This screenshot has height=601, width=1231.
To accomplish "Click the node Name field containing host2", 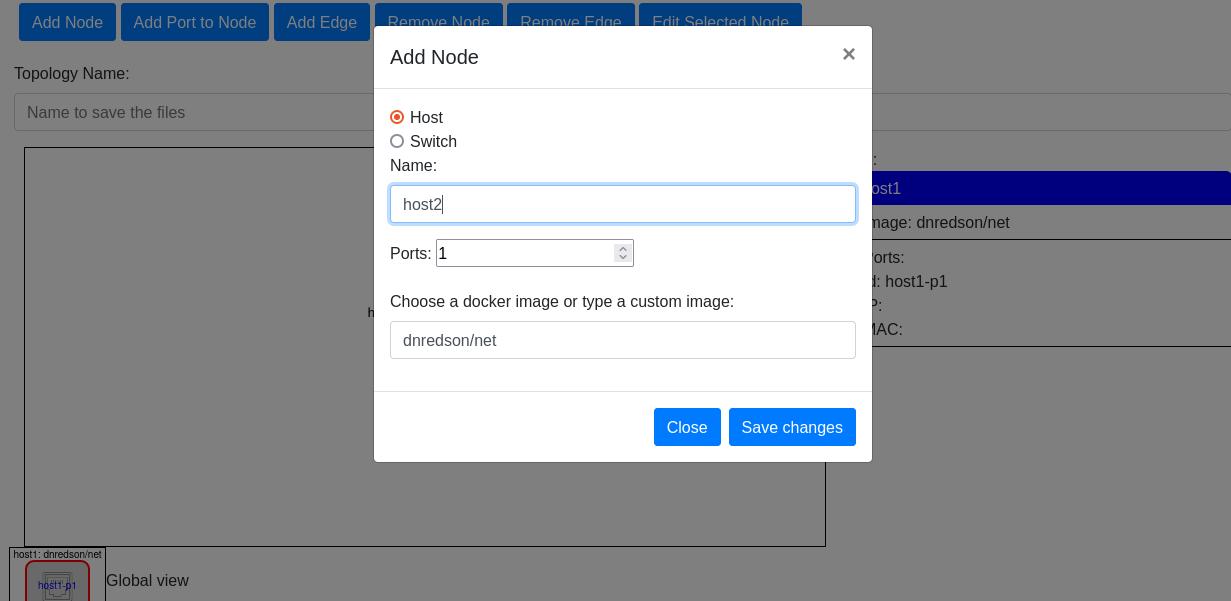I will (x=622, y=204).
